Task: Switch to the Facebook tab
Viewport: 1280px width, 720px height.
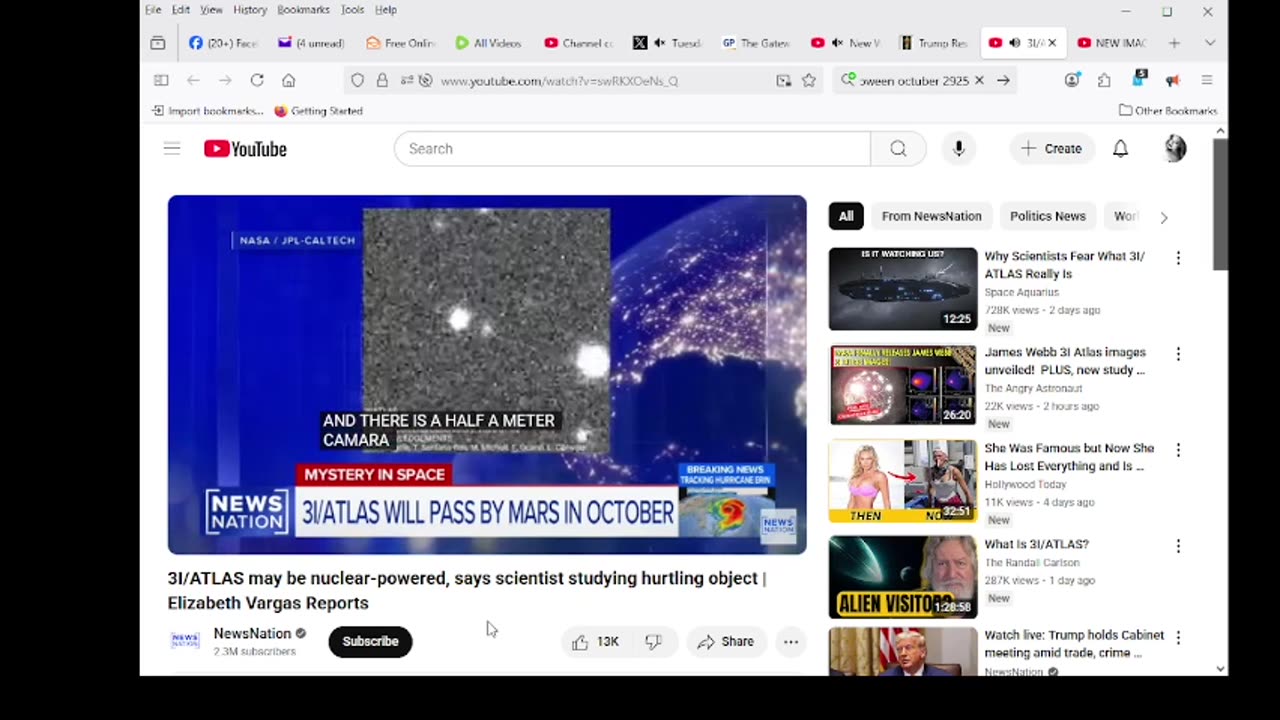Action: tap(224, 43)
